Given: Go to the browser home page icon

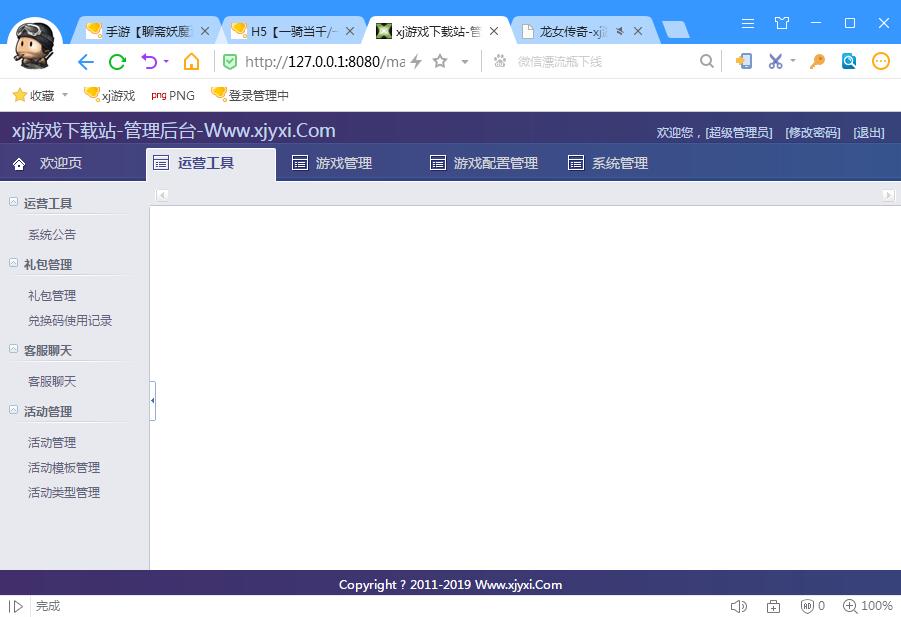Looking at the screenshot, I should (x=191, y=62).
